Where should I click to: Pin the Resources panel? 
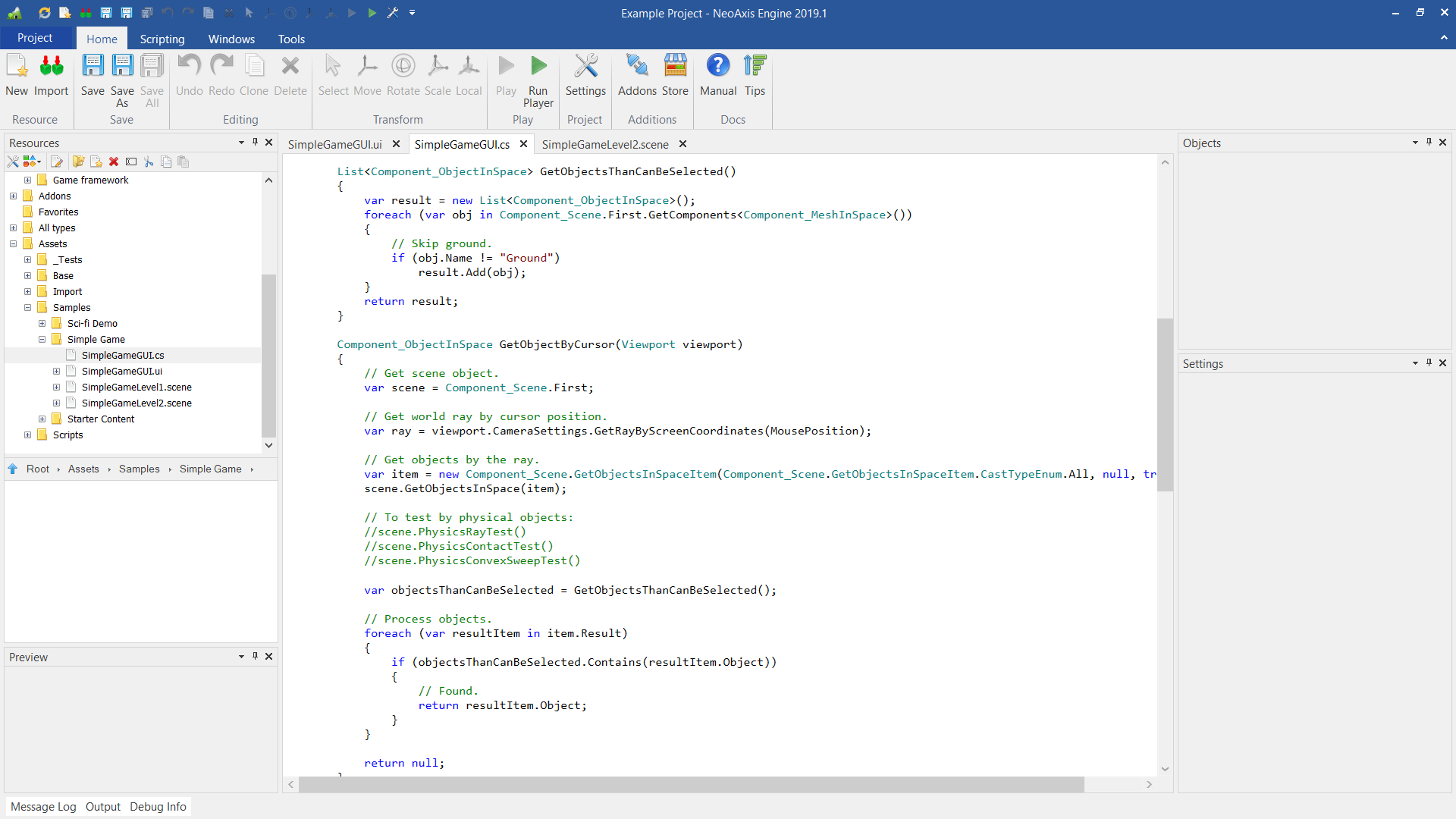255,142
